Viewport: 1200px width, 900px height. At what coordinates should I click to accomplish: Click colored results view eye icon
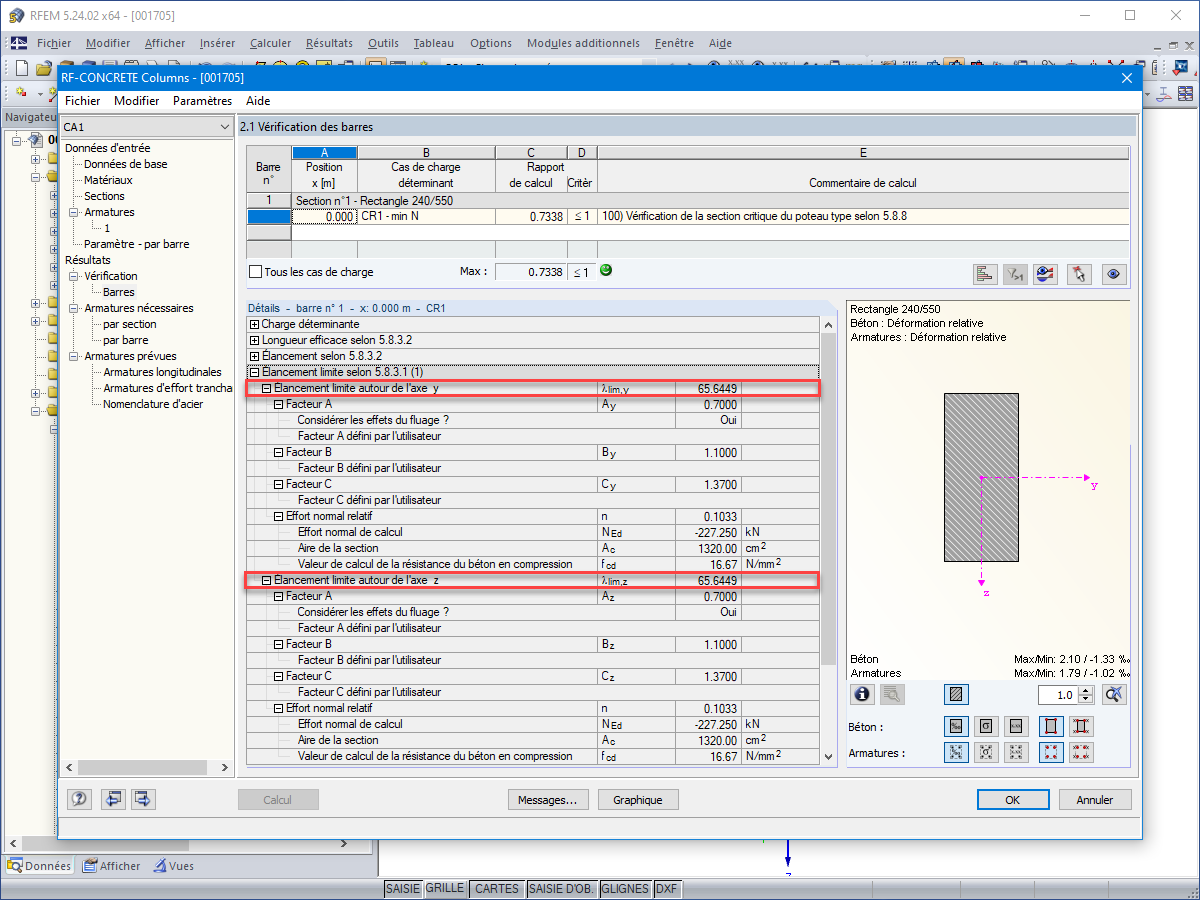(x=1046, y=275)
